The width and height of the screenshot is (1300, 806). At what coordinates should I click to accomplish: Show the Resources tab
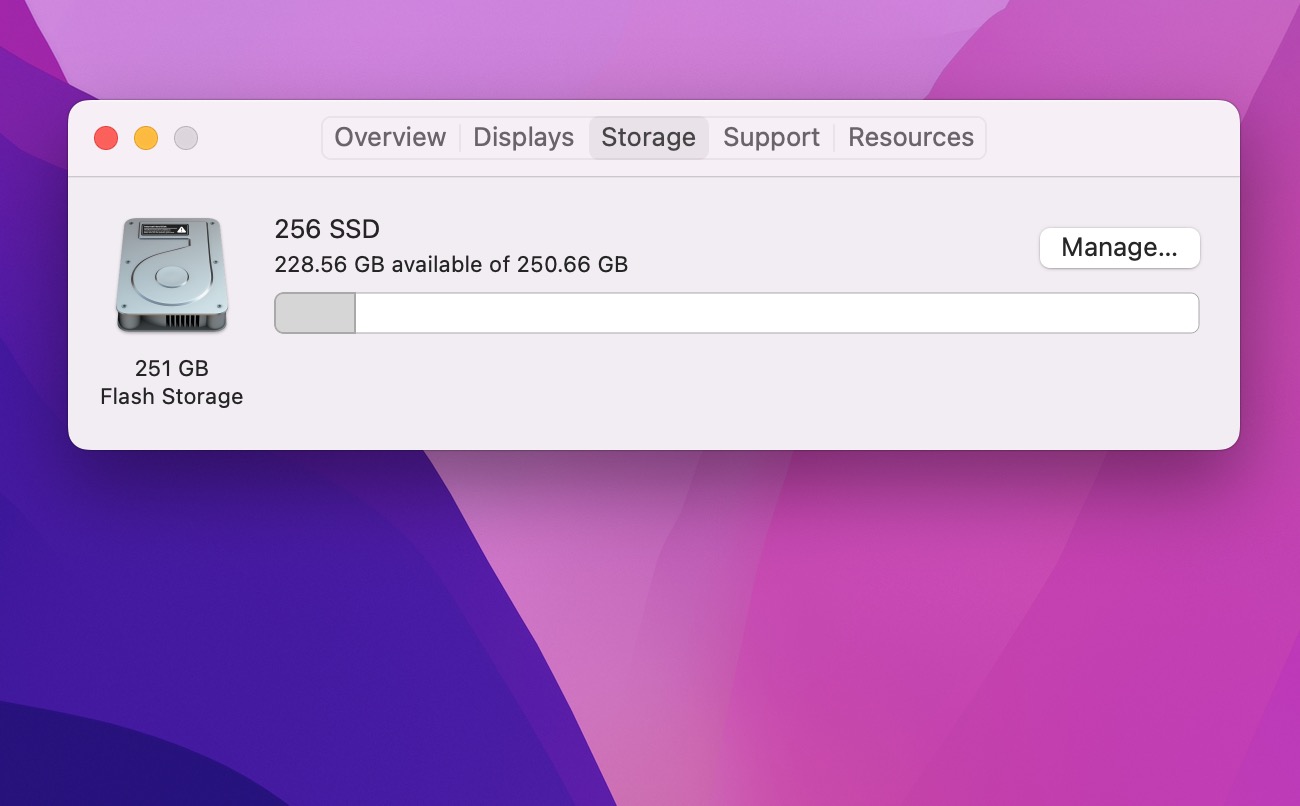(x=910, y=138)
